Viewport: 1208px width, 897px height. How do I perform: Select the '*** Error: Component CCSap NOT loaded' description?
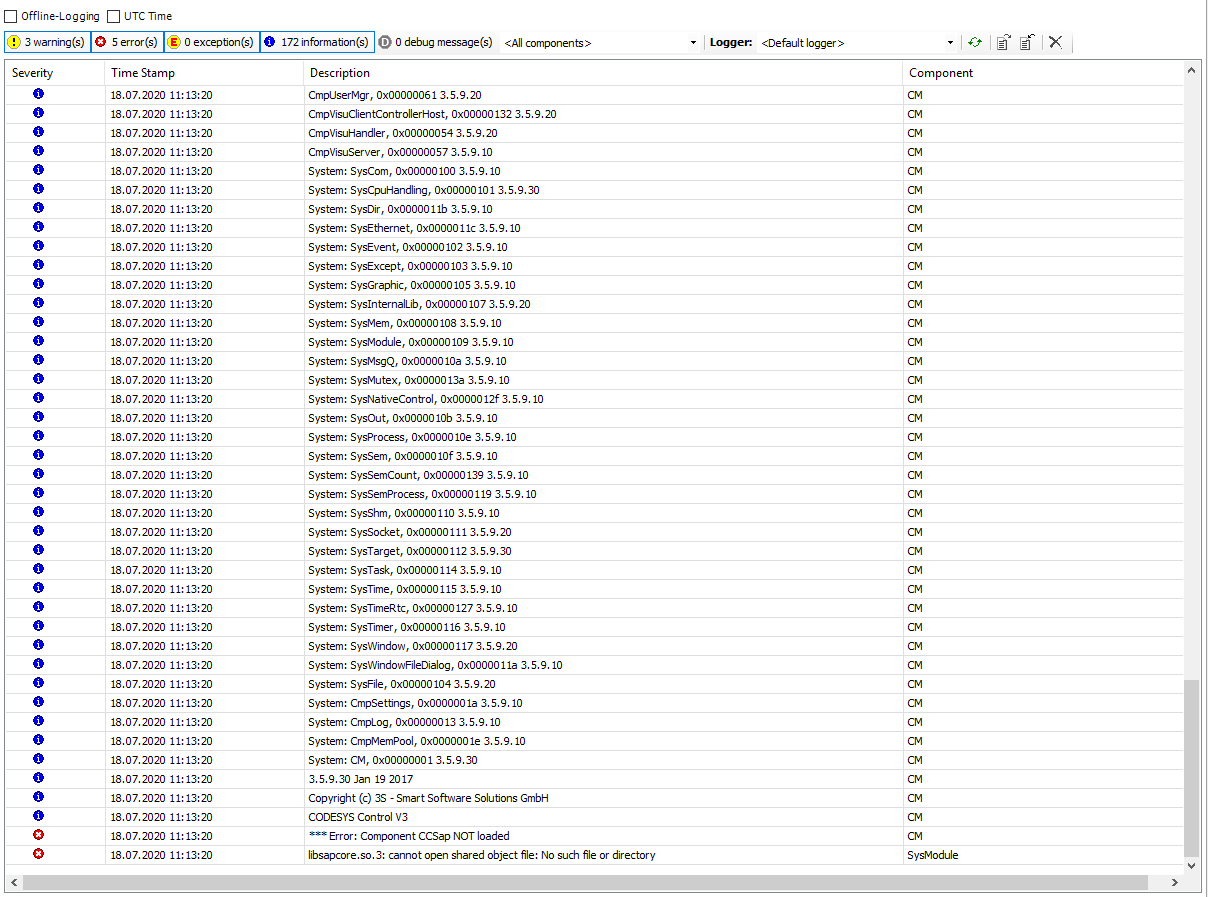click(x=408, y=836)
